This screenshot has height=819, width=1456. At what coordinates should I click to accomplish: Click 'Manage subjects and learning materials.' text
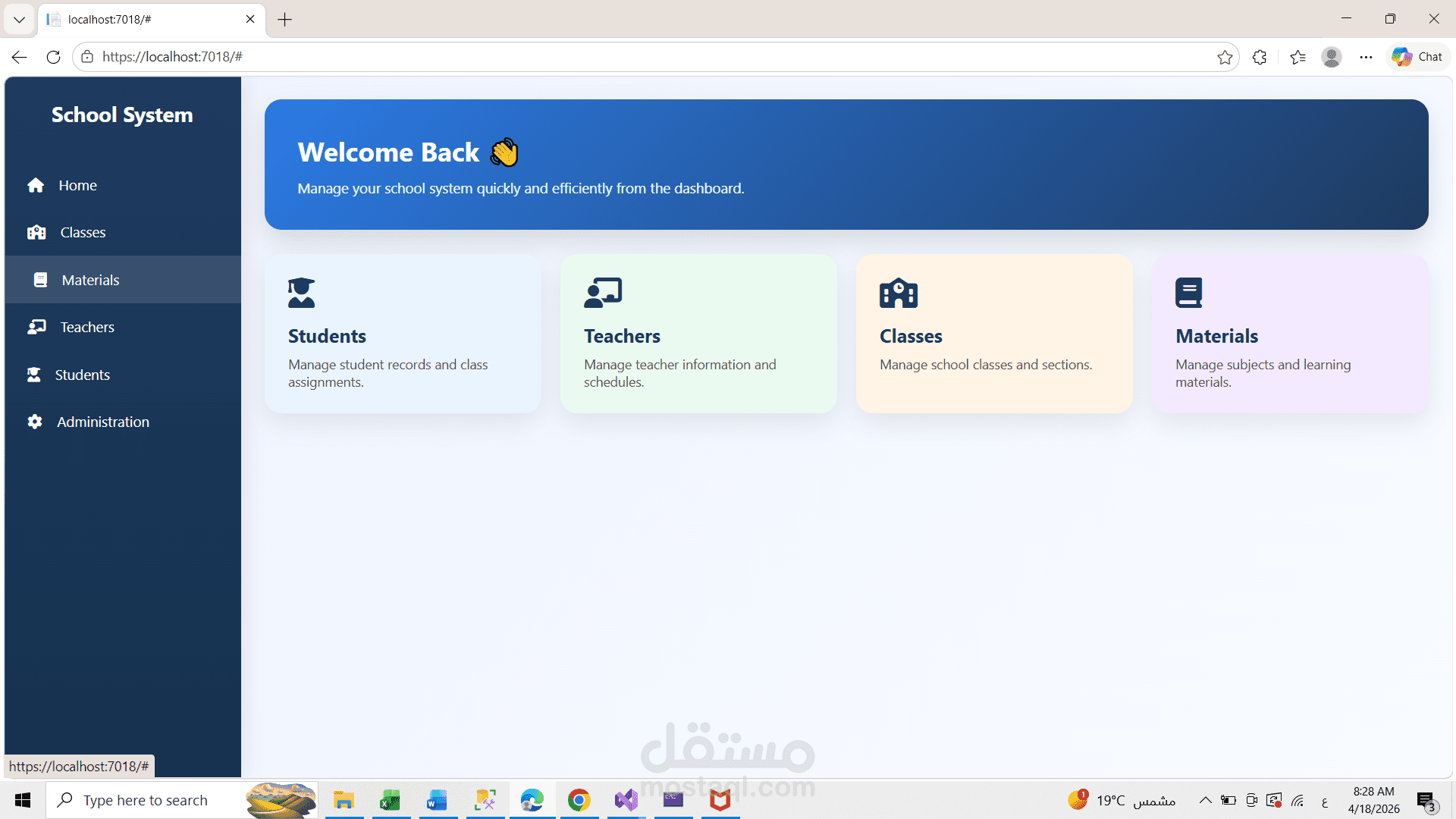point(1263,373)
